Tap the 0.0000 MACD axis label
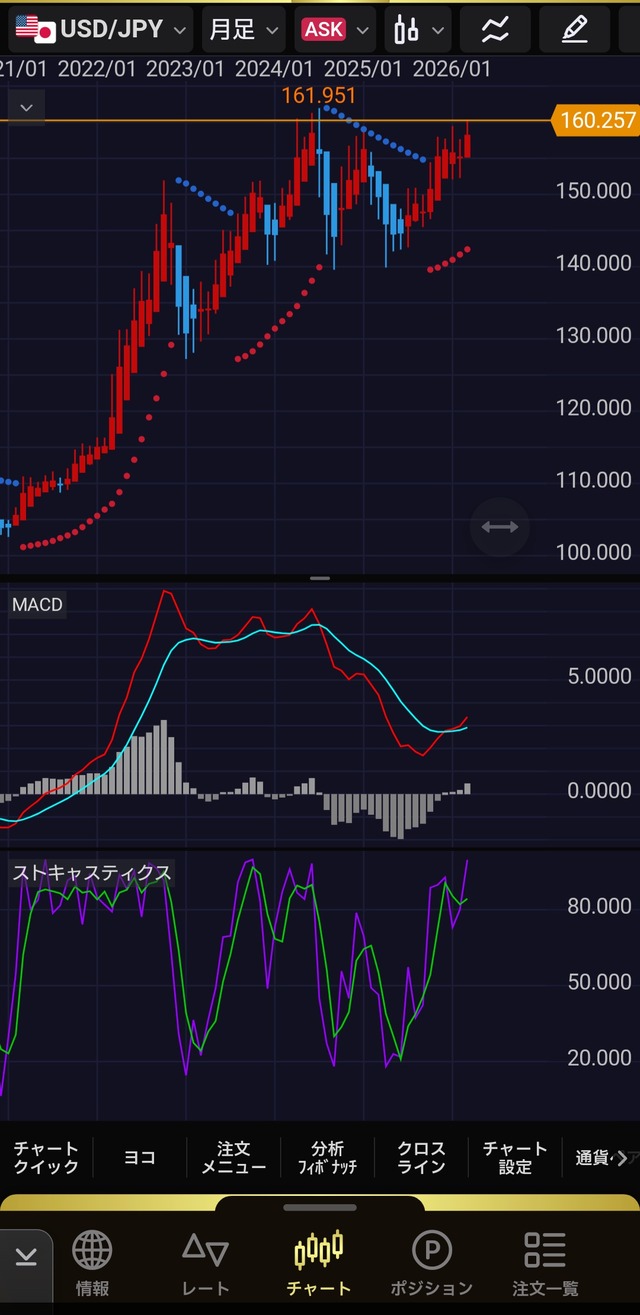This screenshot has width=640, height=1315. coord(599,791)
